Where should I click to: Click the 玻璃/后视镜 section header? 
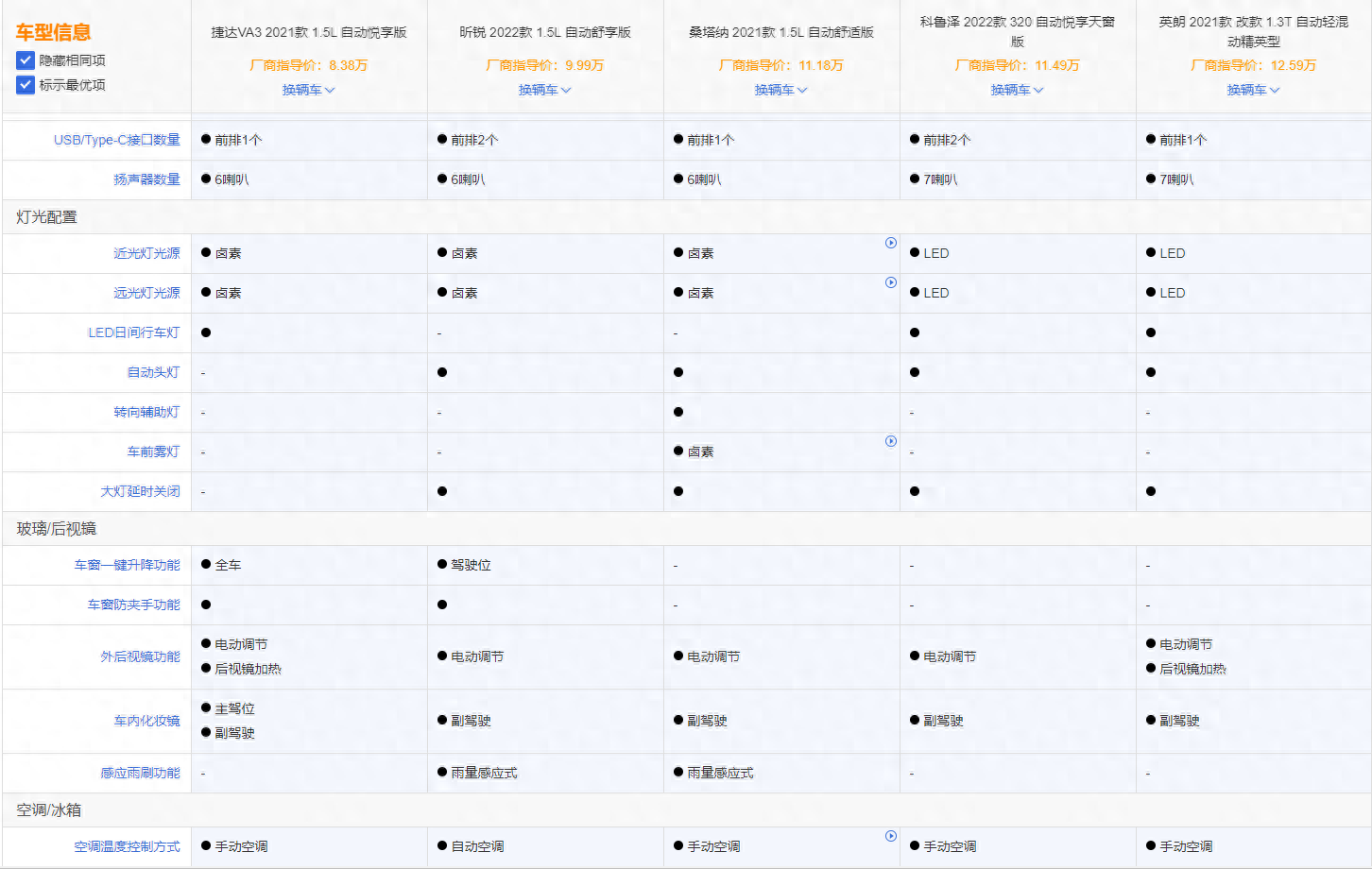point(56,529)
